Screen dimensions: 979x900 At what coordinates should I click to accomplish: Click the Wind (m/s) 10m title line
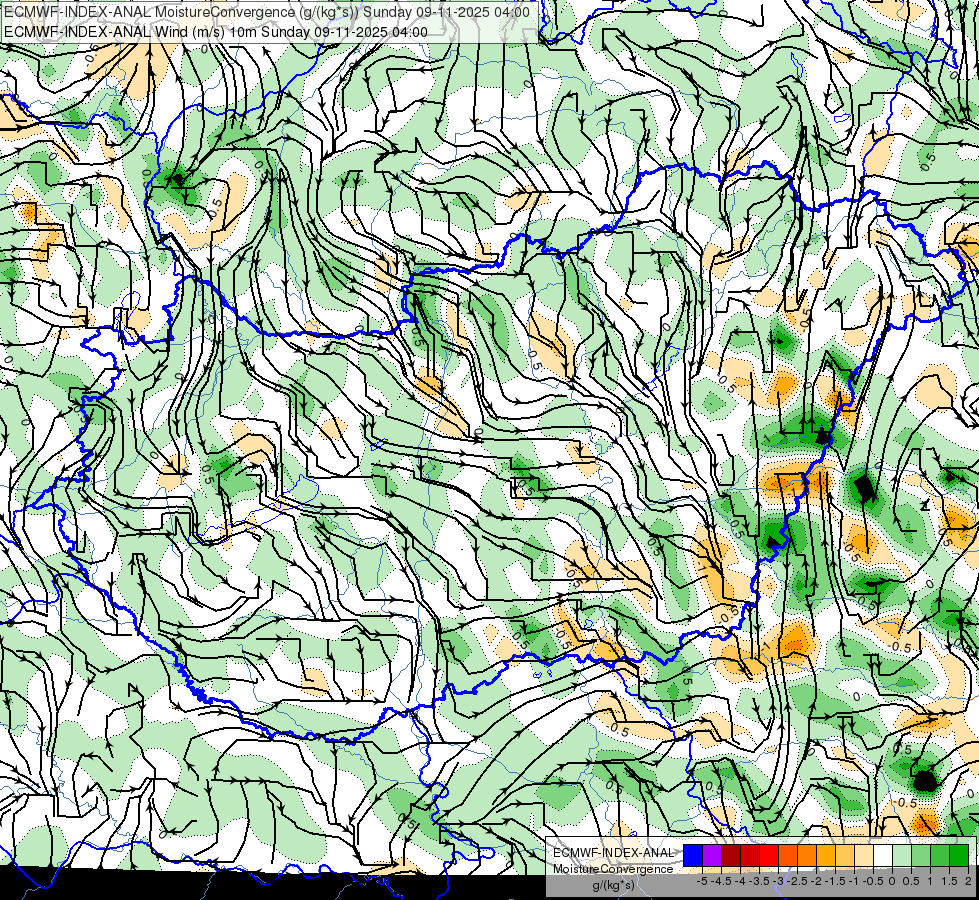(216, 32)
